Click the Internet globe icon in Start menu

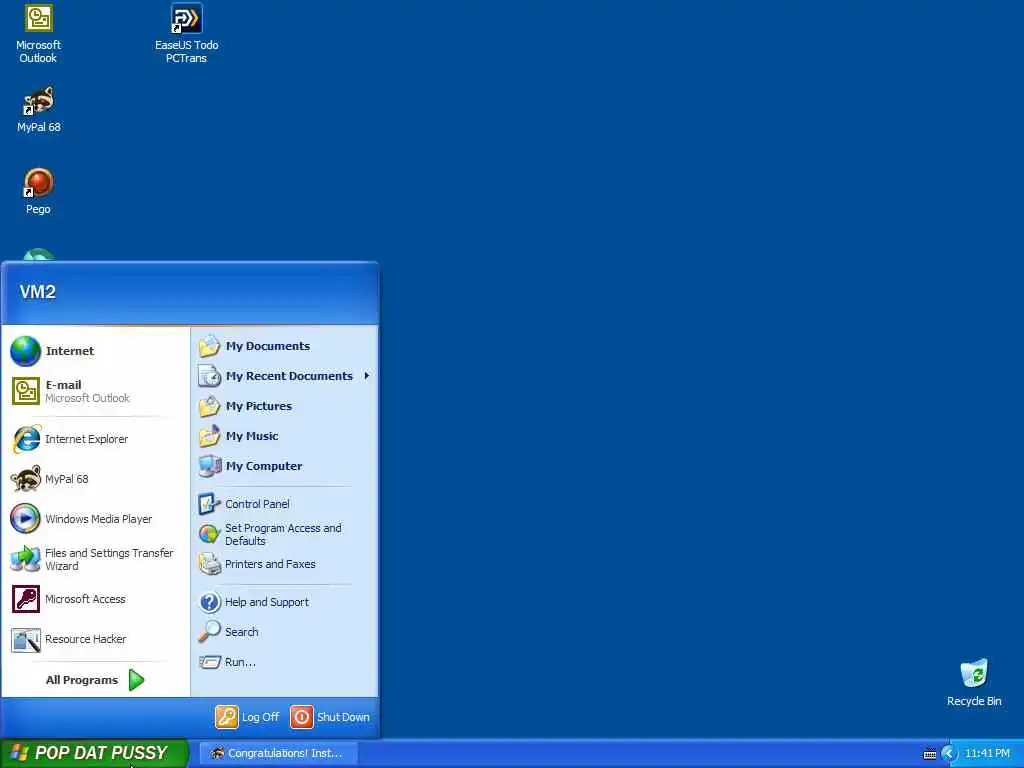pos(25,351)
